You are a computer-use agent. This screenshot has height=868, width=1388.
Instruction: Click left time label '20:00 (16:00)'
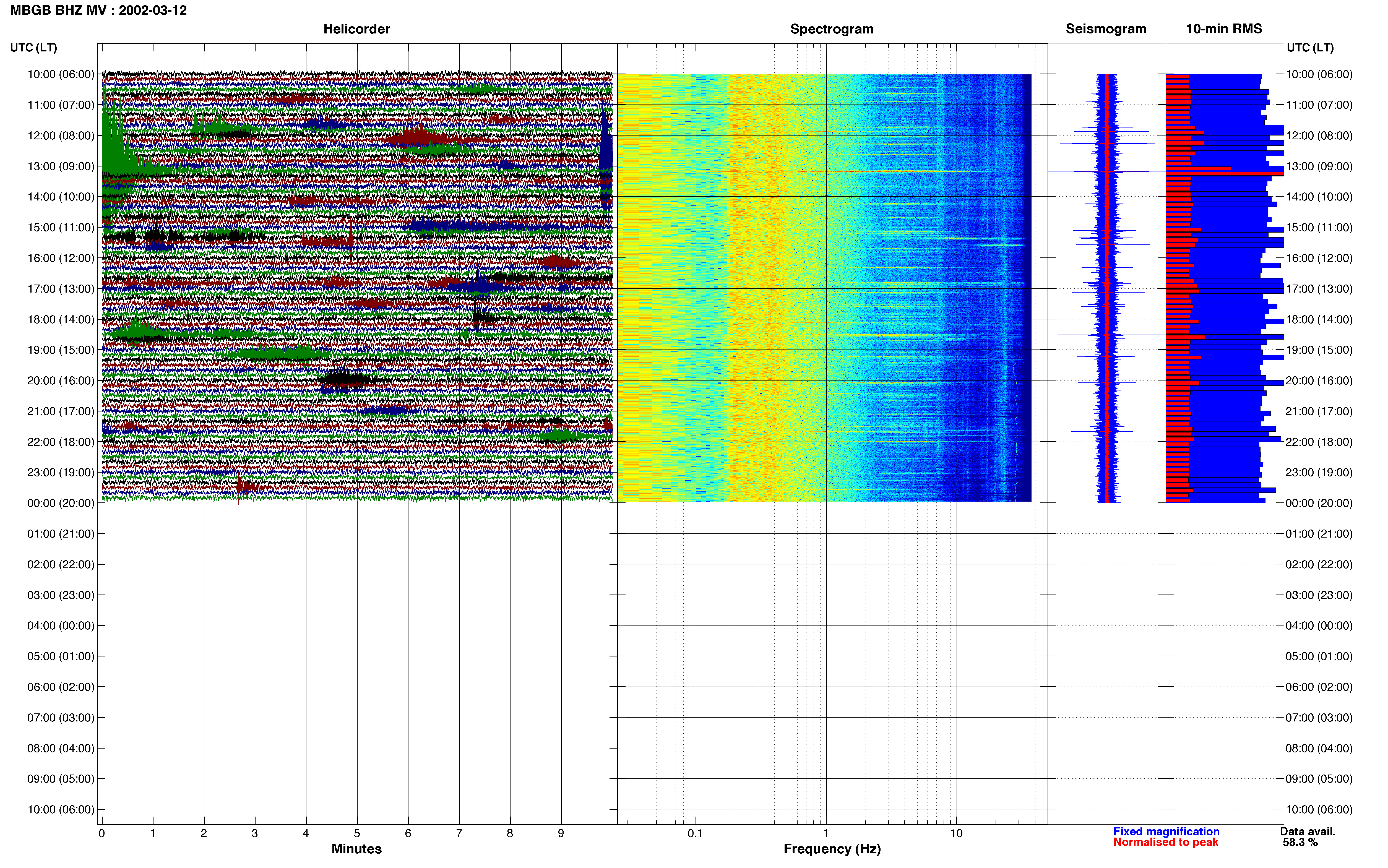[x=61, y=380]
